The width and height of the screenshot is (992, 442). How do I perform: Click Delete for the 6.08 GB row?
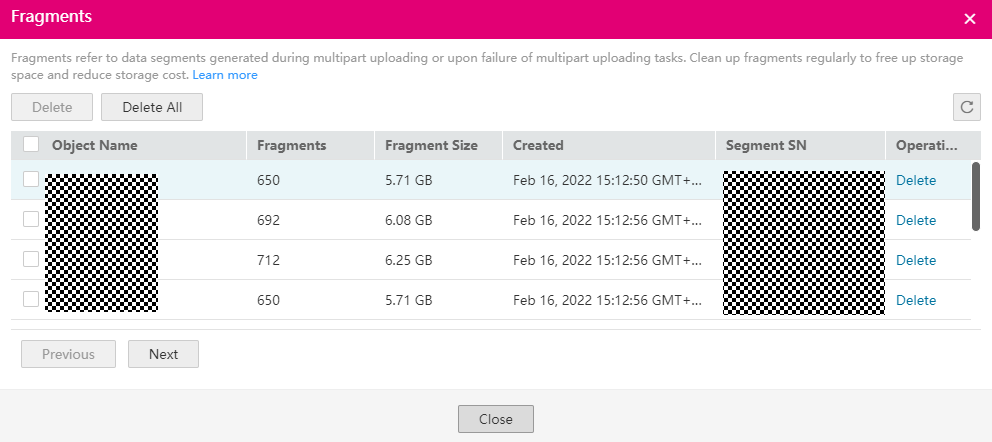[916, 220]
